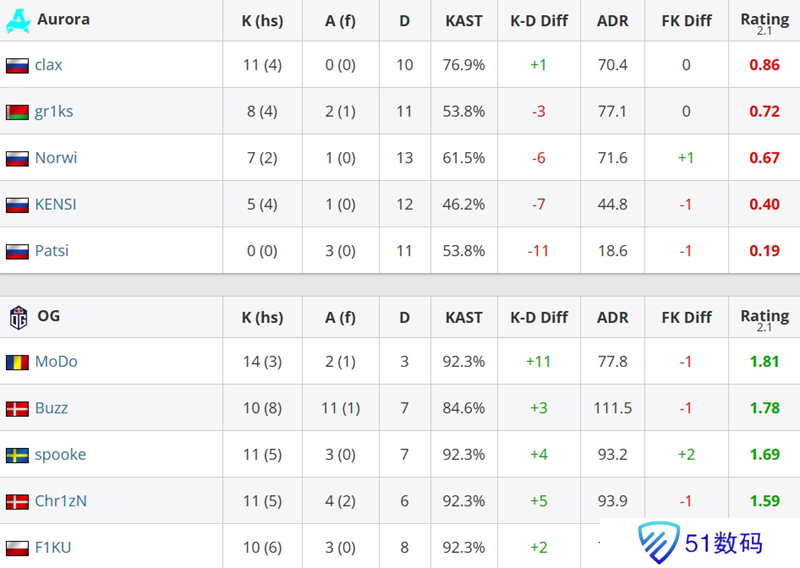Click the OG team logo icon
The width and height of the screenshot is (800, 568).
[x=17, y=317]
